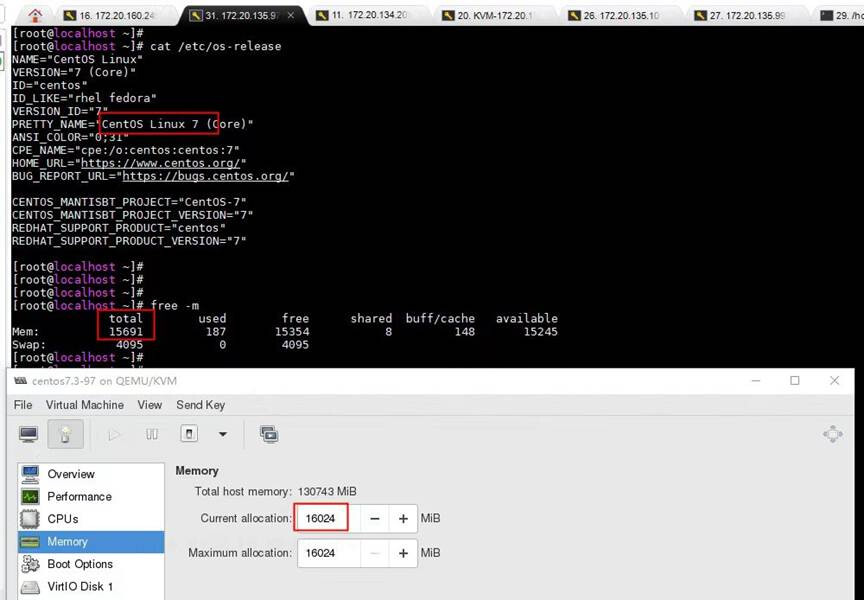This screenshot has height=600, width=864.
Task: Click the Shut Down power icon
Action: point(189,434)
